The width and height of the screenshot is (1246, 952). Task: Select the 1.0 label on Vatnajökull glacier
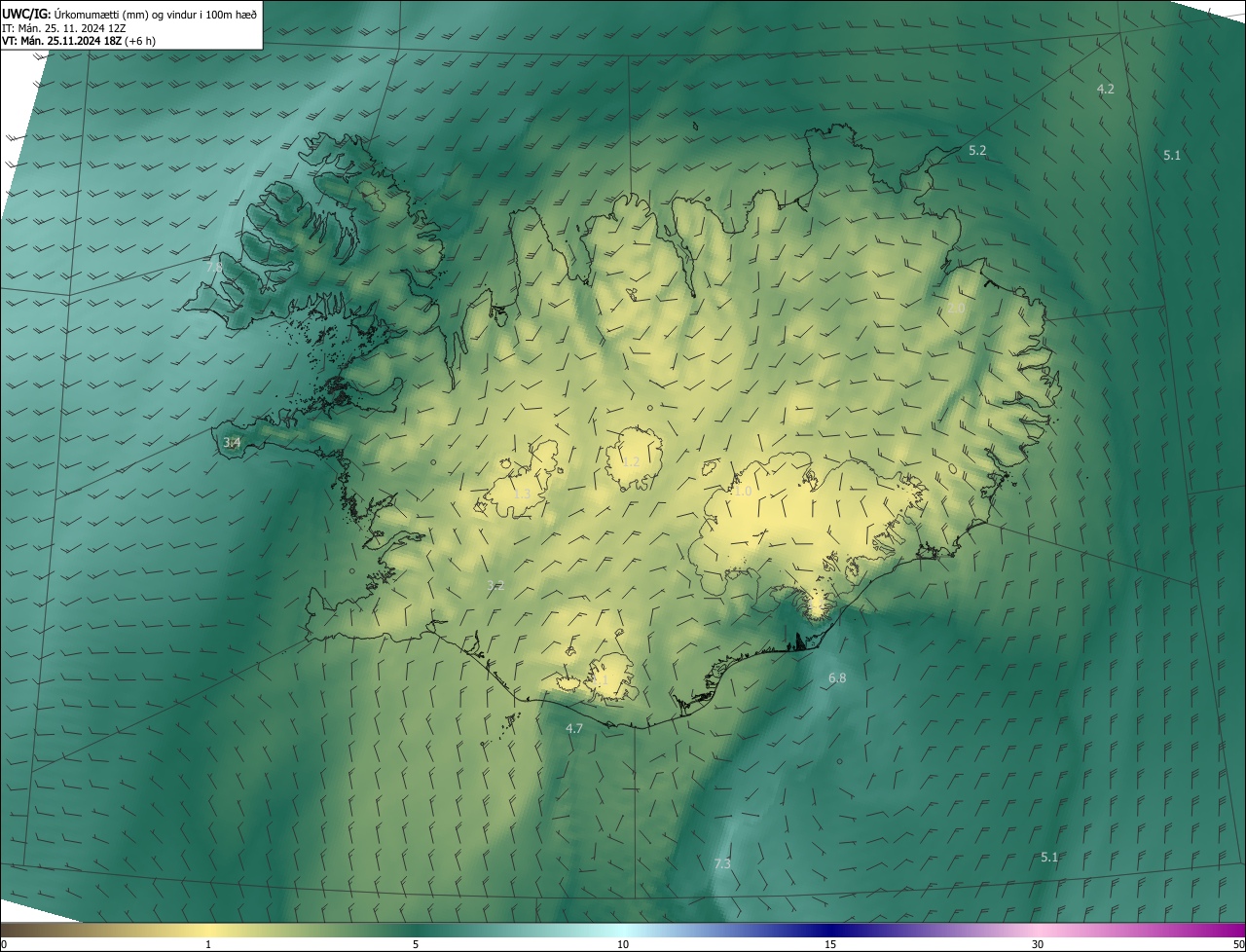tap(742, 492)
